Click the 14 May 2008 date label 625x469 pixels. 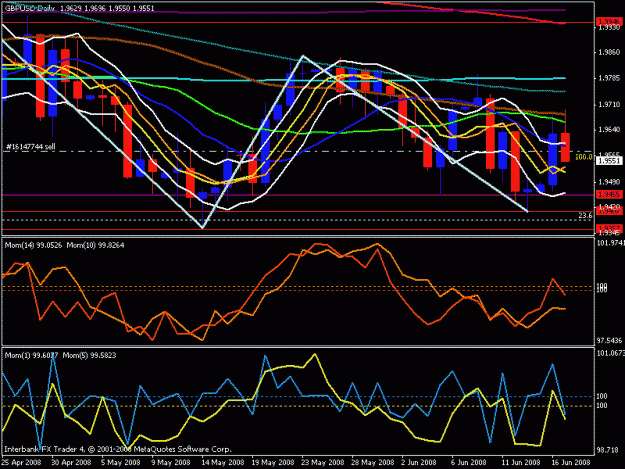click(222, 462)
